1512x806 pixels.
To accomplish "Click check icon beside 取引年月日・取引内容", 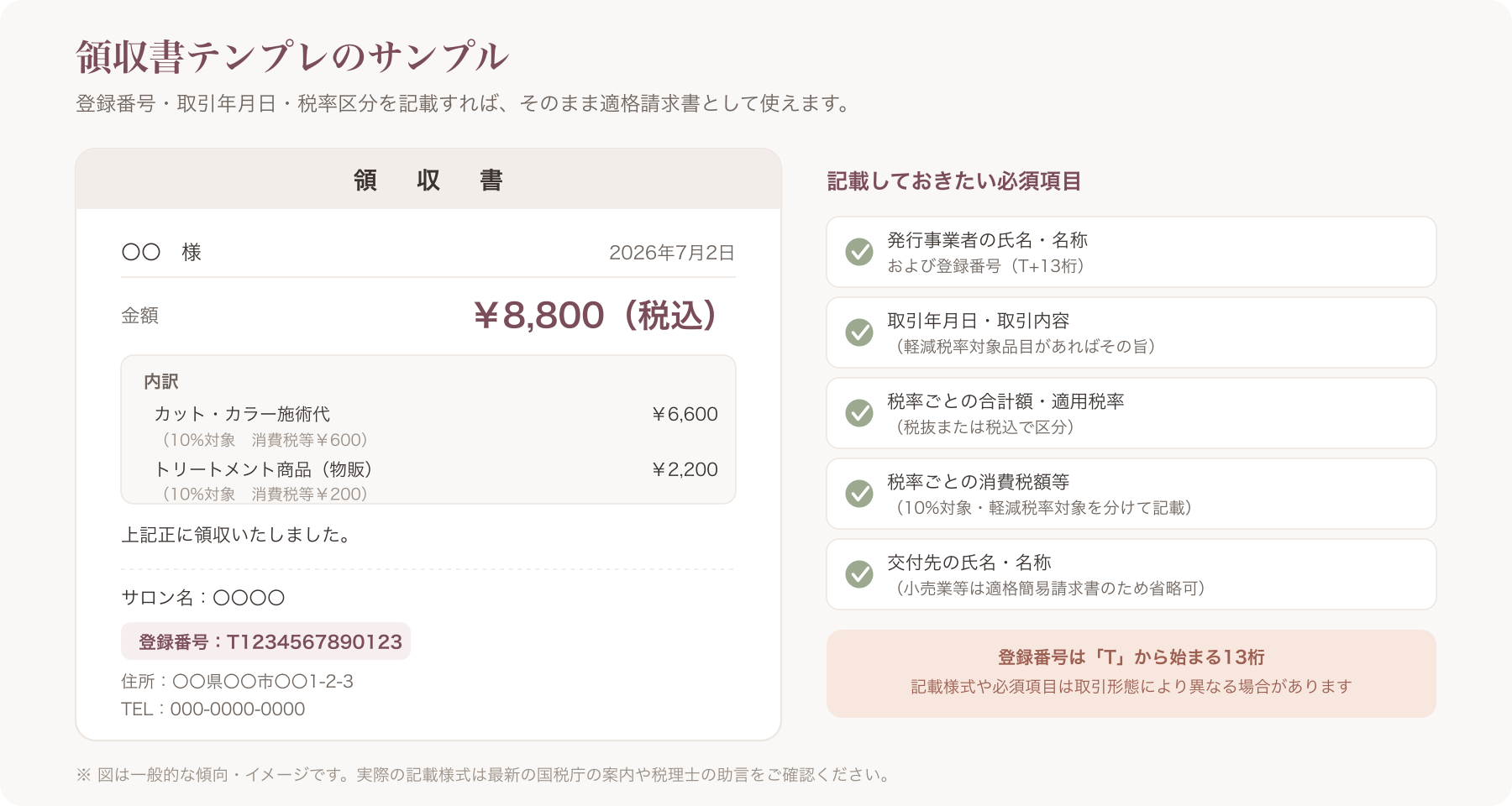I will (x=858, y=332).
